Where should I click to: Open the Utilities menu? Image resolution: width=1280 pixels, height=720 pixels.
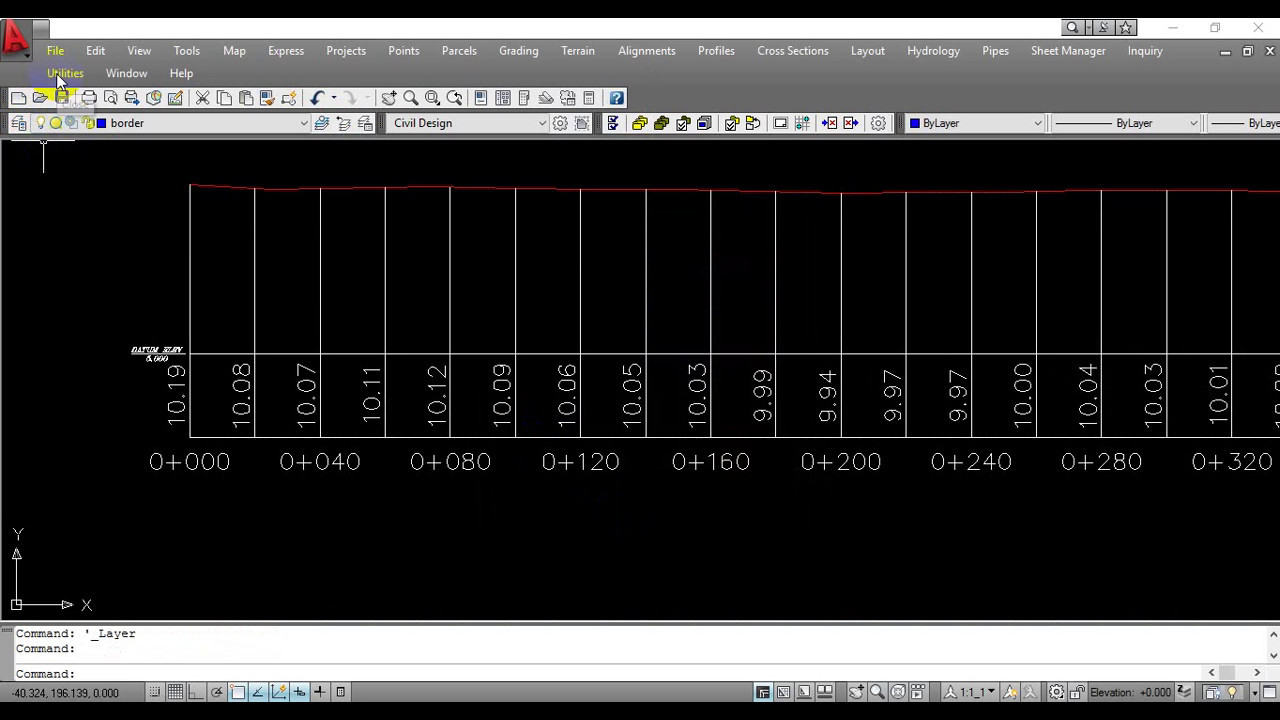click(65, 74)
